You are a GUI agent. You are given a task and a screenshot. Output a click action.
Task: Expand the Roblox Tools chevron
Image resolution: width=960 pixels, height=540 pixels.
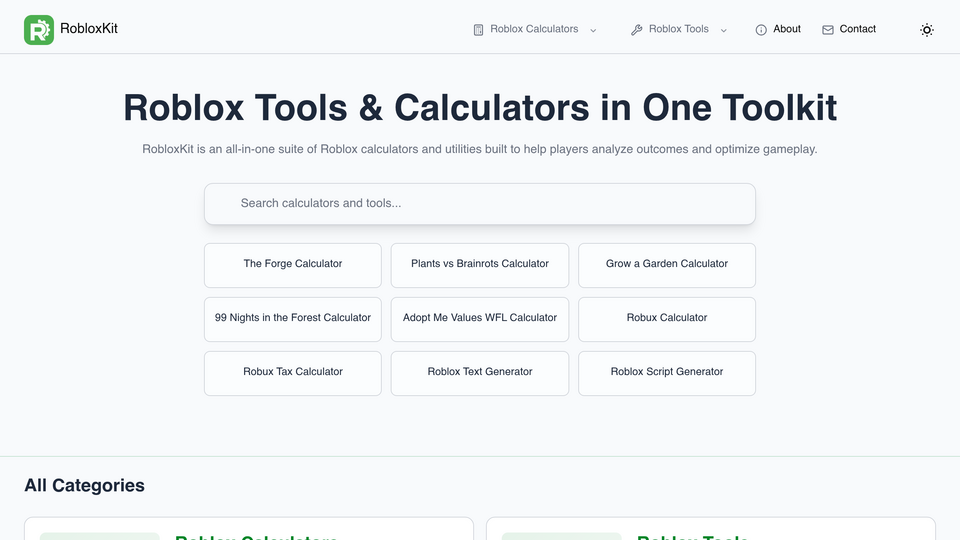coord(724,30)
